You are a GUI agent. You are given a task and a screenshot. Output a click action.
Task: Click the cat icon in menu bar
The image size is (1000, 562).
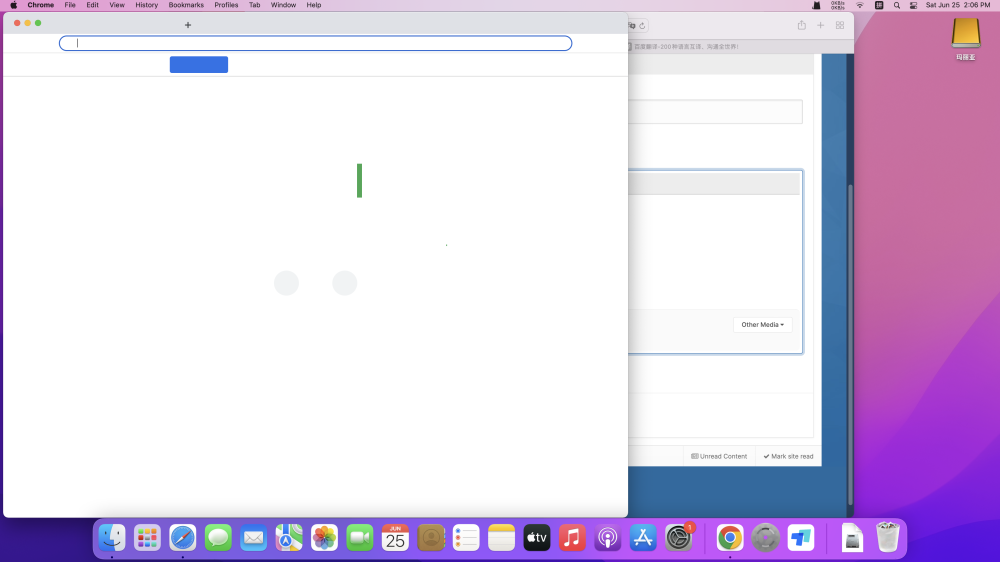click(x=816, y=5)
